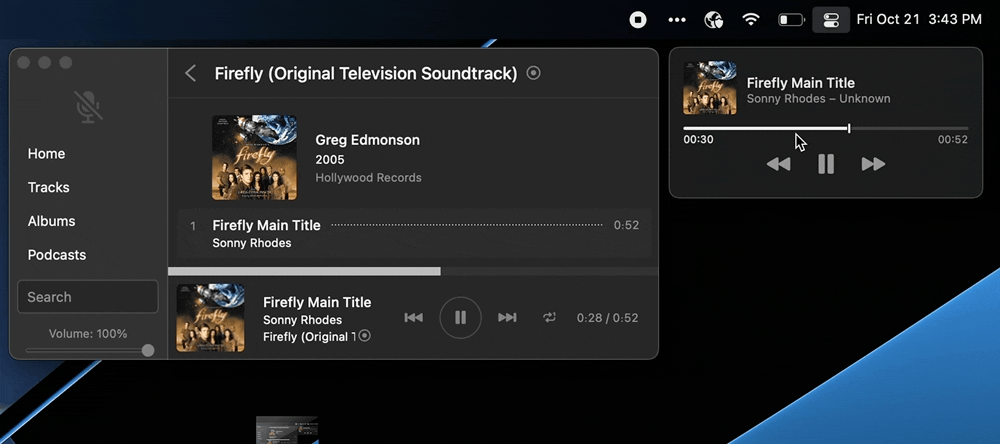1000x444 pixels.
Task: Skip to previous track in the app player
Action: click(x=414, y=318)
